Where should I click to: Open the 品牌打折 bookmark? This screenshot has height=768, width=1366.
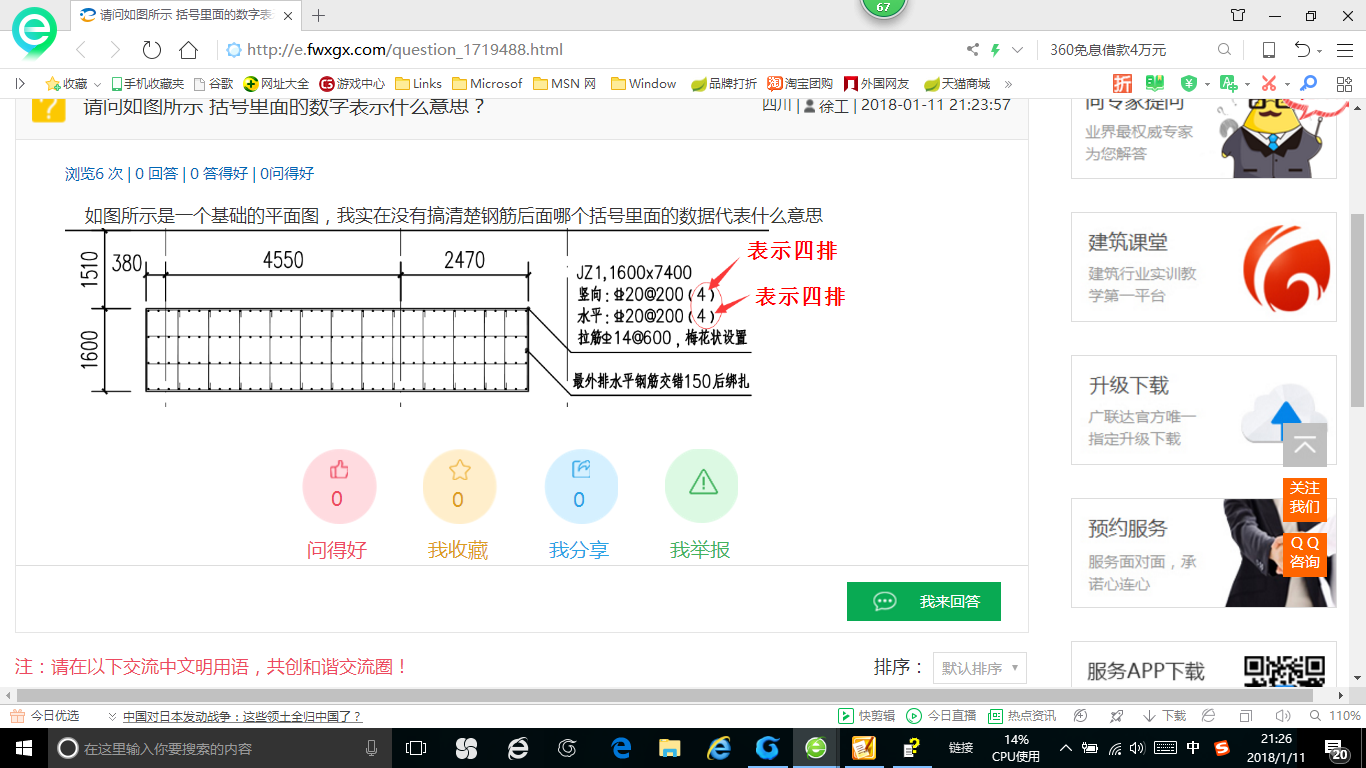click(x=724, y=84)
